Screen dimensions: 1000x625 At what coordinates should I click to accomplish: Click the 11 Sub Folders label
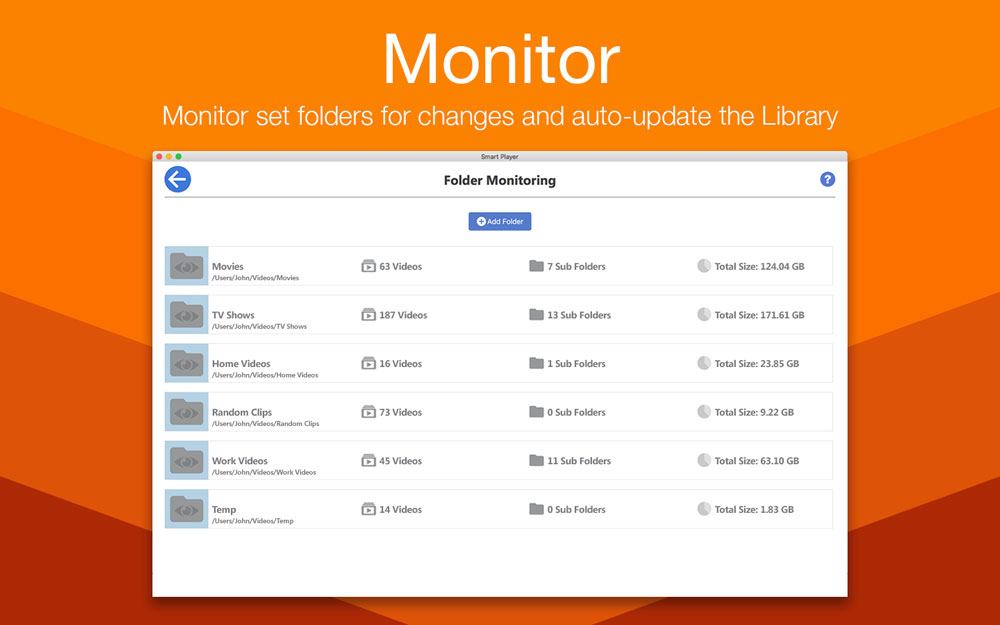579,461
